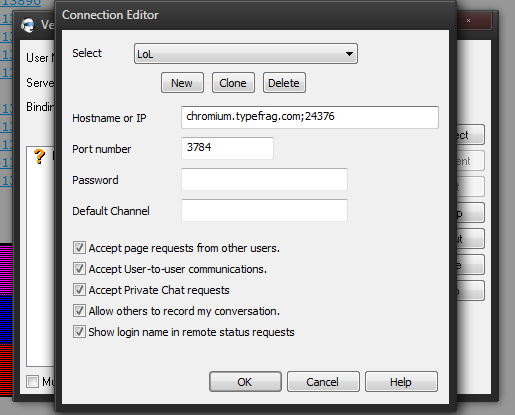
Task: Focus the Hostname or IP field
Action: [310, 117]
